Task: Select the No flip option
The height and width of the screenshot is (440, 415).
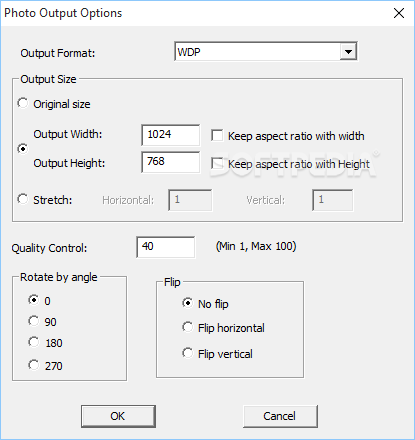Action: 187,303
